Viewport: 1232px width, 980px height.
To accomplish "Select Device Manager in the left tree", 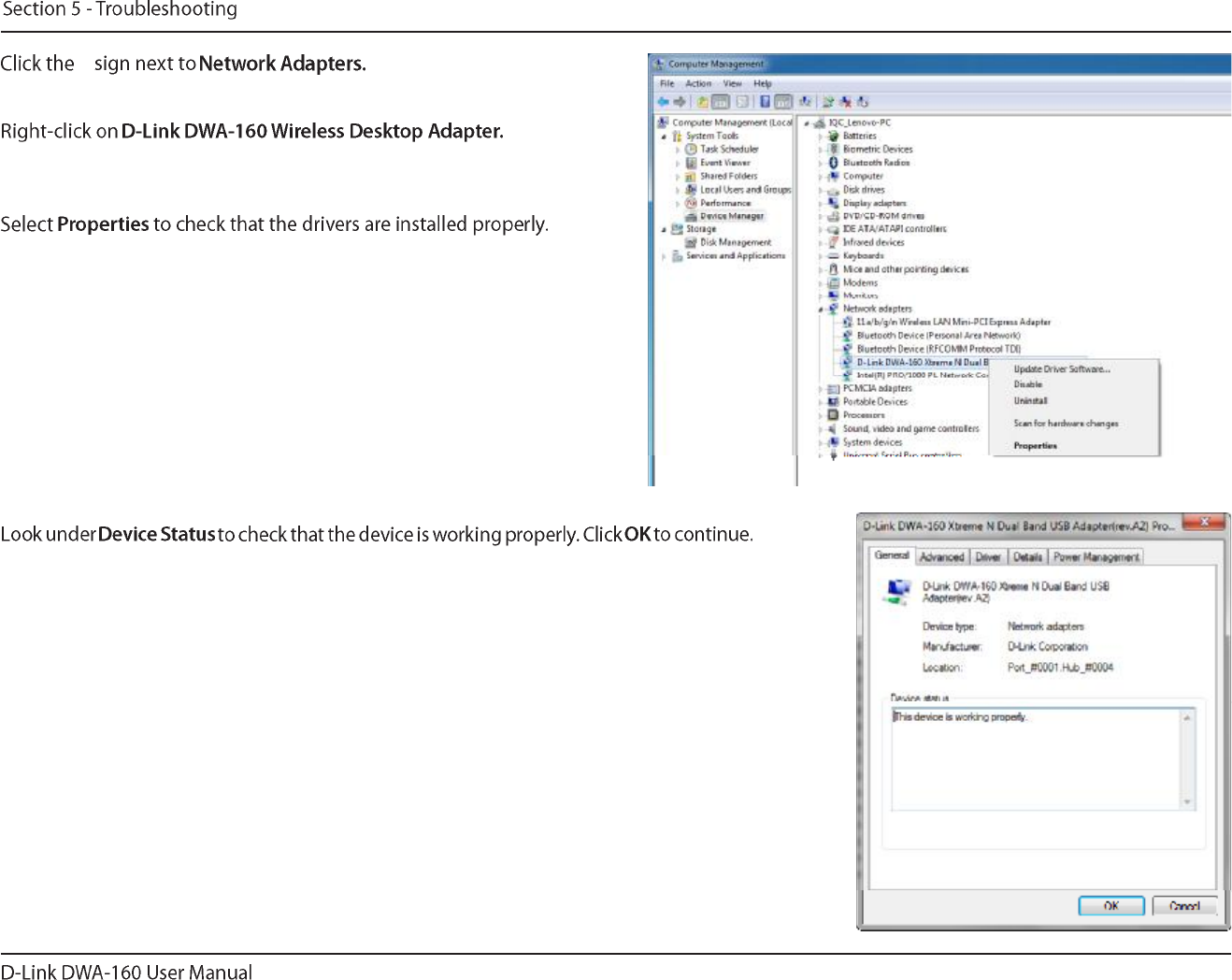I will coord(732,216).
